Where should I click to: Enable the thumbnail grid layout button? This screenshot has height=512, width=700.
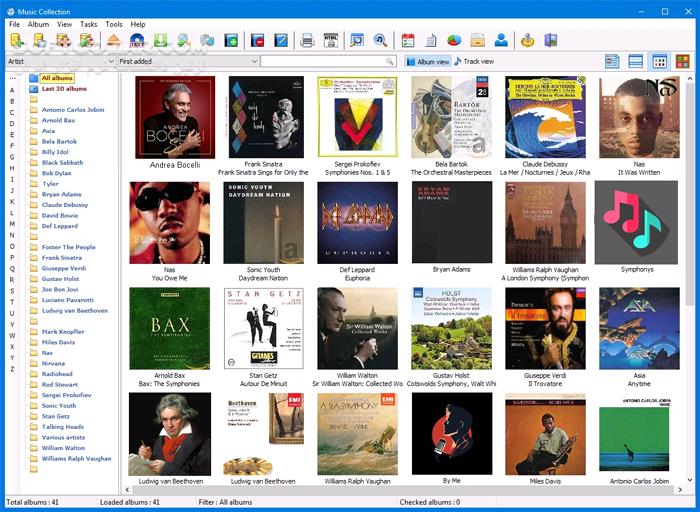(660, 62)
